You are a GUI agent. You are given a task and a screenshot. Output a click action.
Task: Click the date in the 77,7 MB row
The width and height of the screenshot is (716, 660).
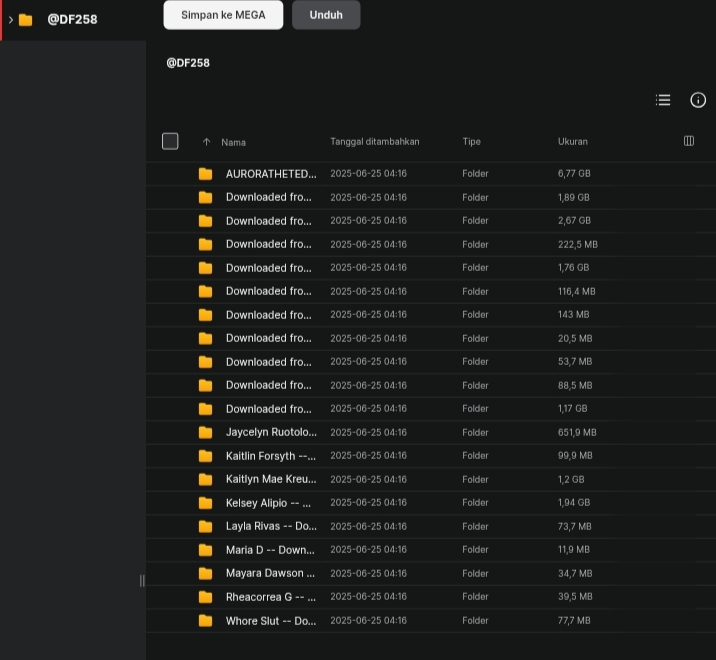(369, 621)
